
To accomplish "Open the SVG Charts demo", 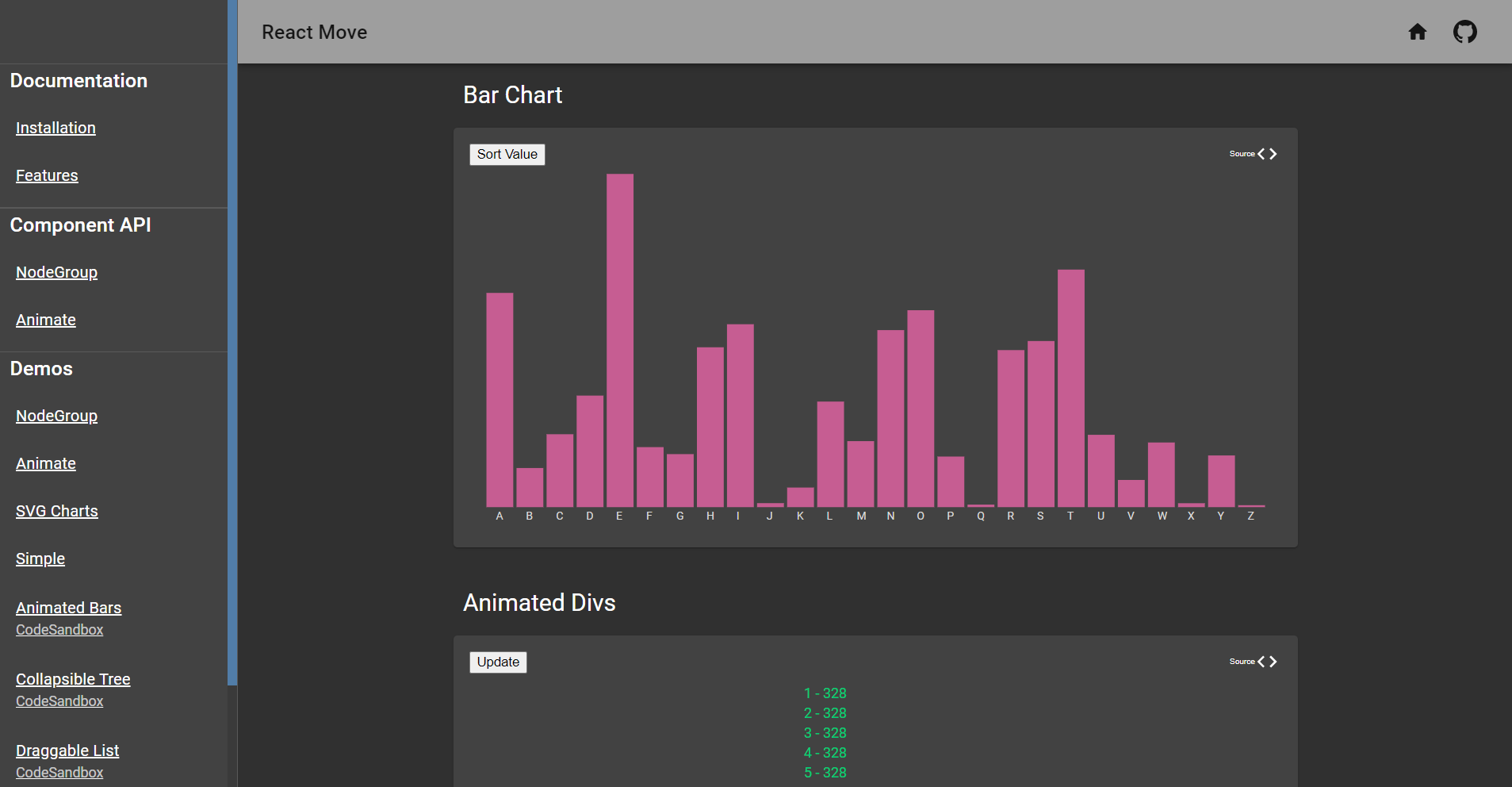I will click(57, 511).
